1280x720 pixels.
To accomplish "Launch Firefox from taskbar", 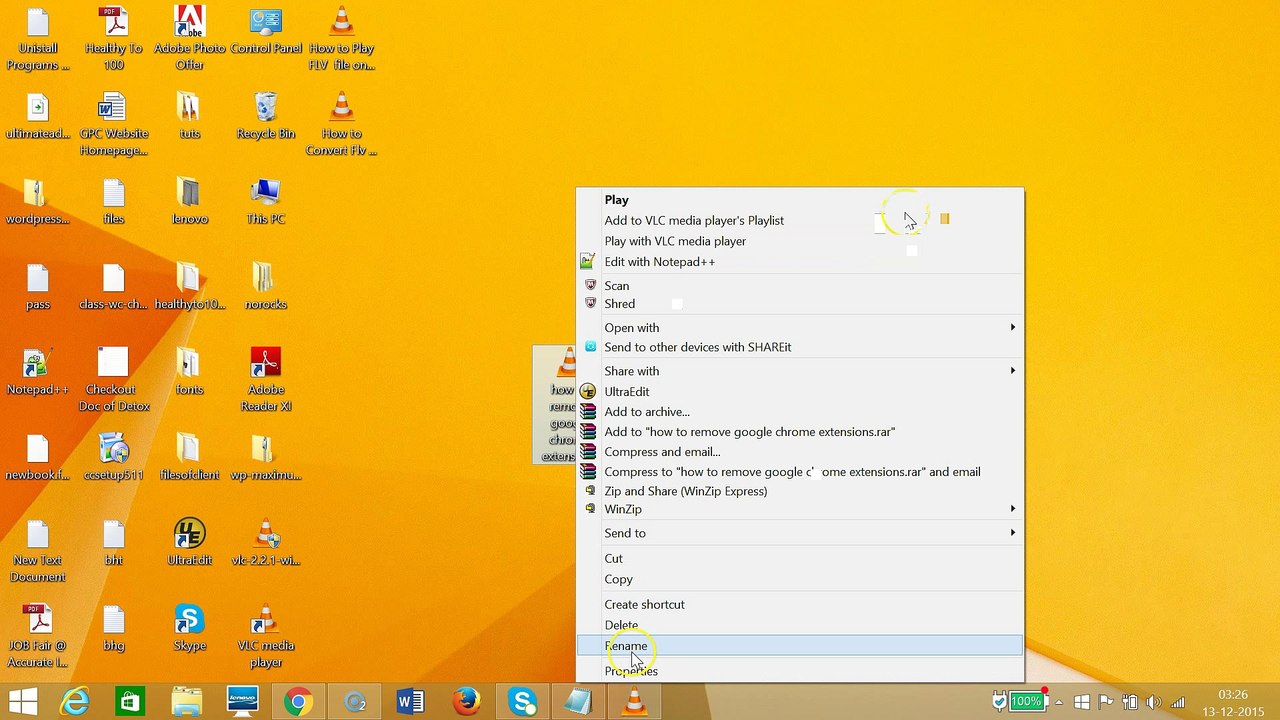I will (x=466, y=702).
